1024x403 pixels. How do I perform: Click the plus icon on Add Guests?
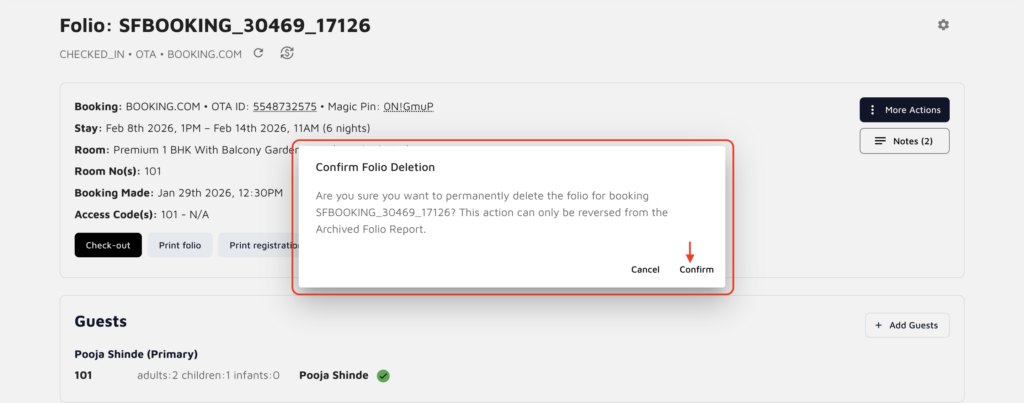(x=878, y=325)
